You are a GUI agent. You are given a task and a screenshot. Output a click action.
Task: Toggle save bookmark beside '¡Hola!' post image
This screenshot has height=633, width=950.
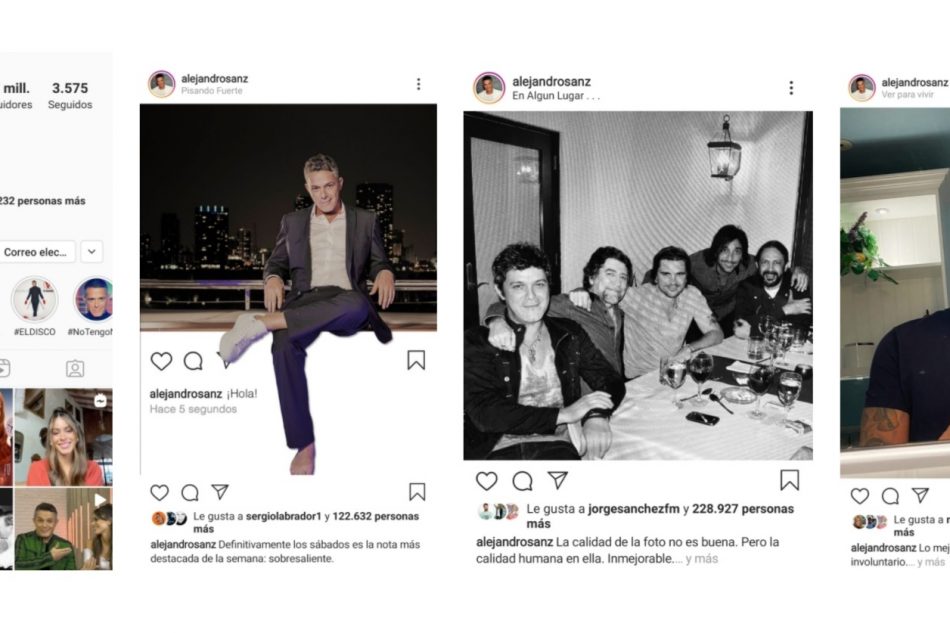pos(416,360)
